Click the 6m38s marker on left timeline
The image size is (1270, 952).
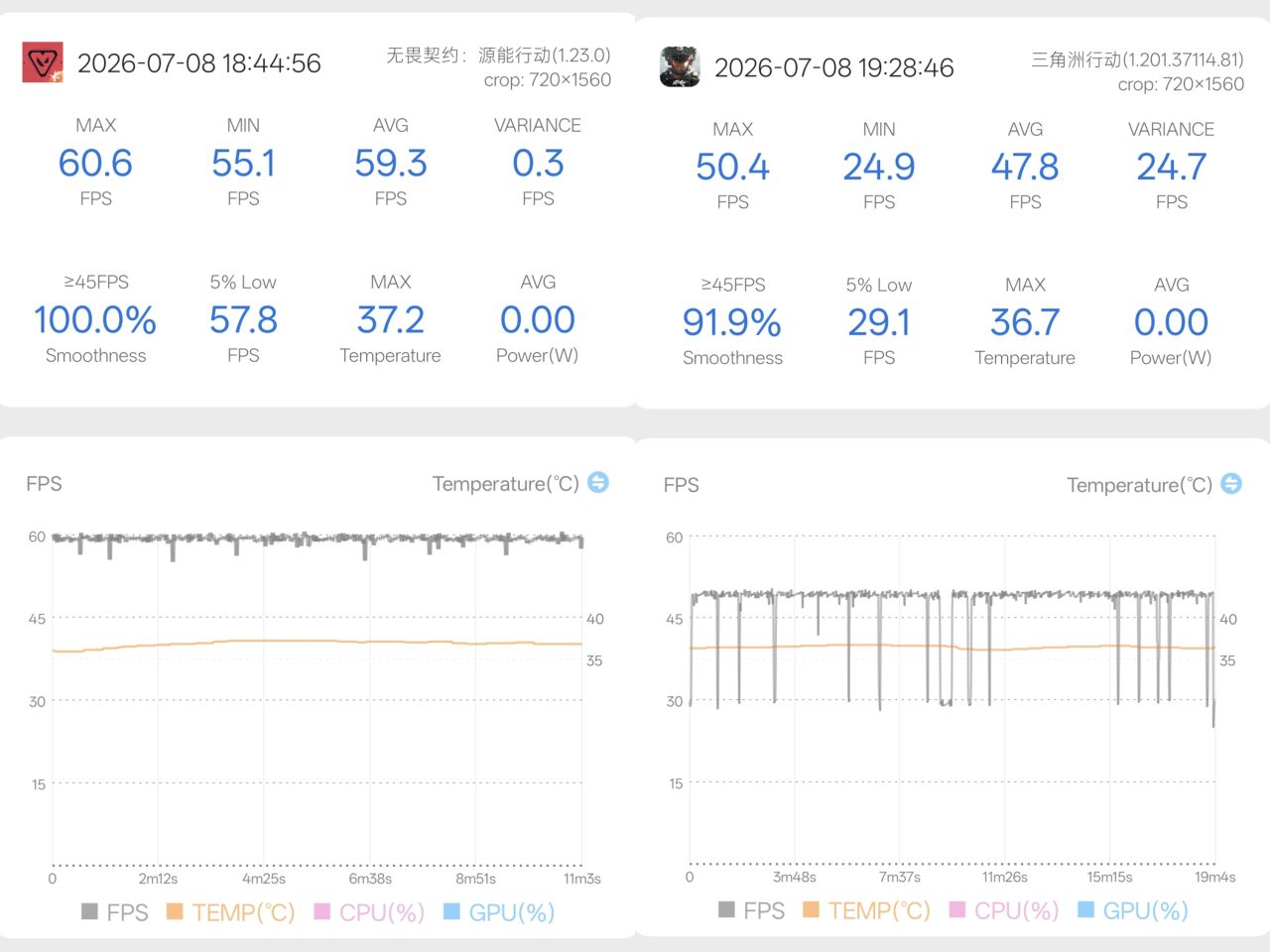pyautogui.click(x=370, y=879)
